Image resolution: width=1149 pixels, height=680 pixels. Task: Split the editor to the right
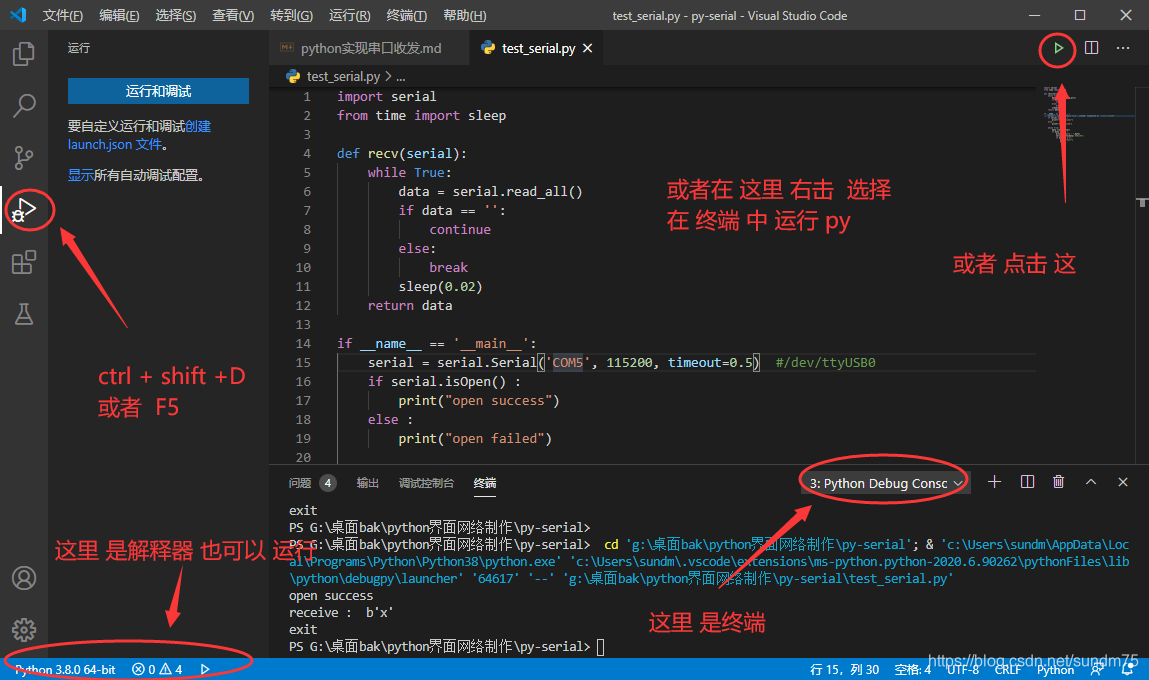[1091, 48]
